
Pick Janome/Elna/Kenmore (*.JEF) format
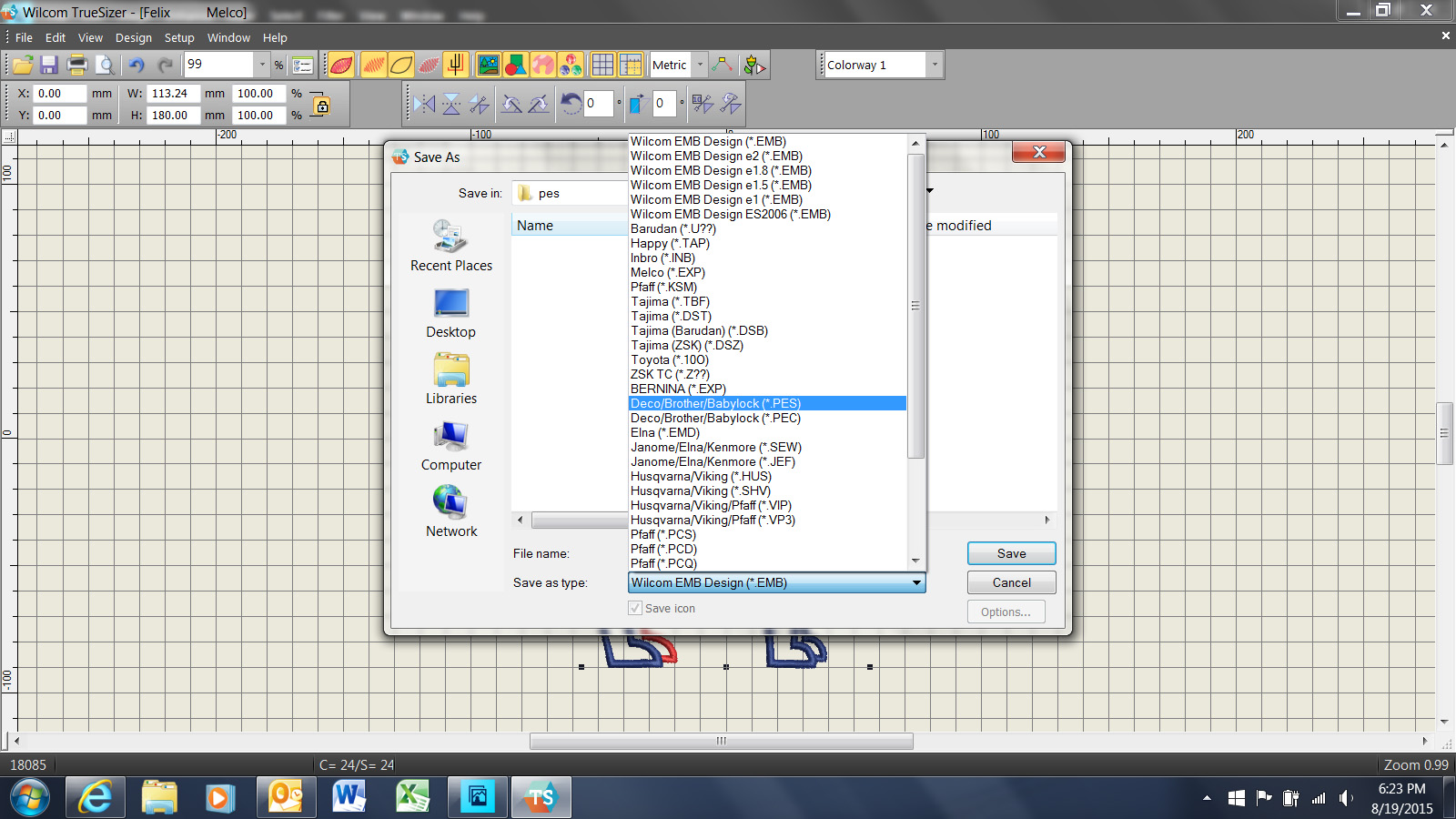click(x=767, y=461)
